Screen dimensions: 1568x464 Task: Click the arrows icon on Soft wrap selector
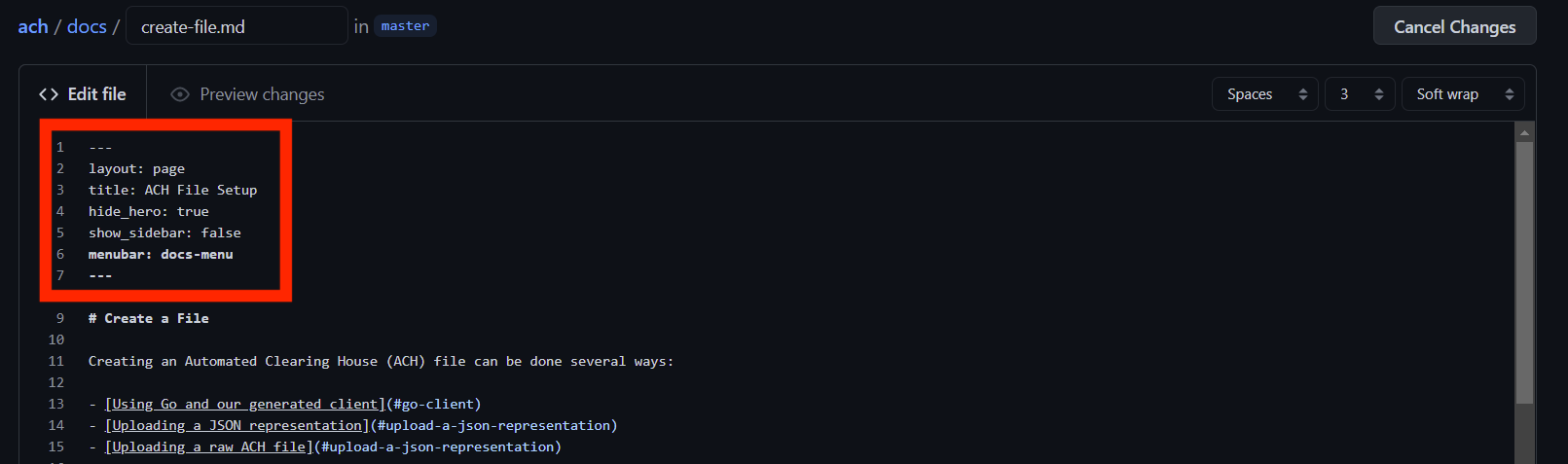point(1510,94)
